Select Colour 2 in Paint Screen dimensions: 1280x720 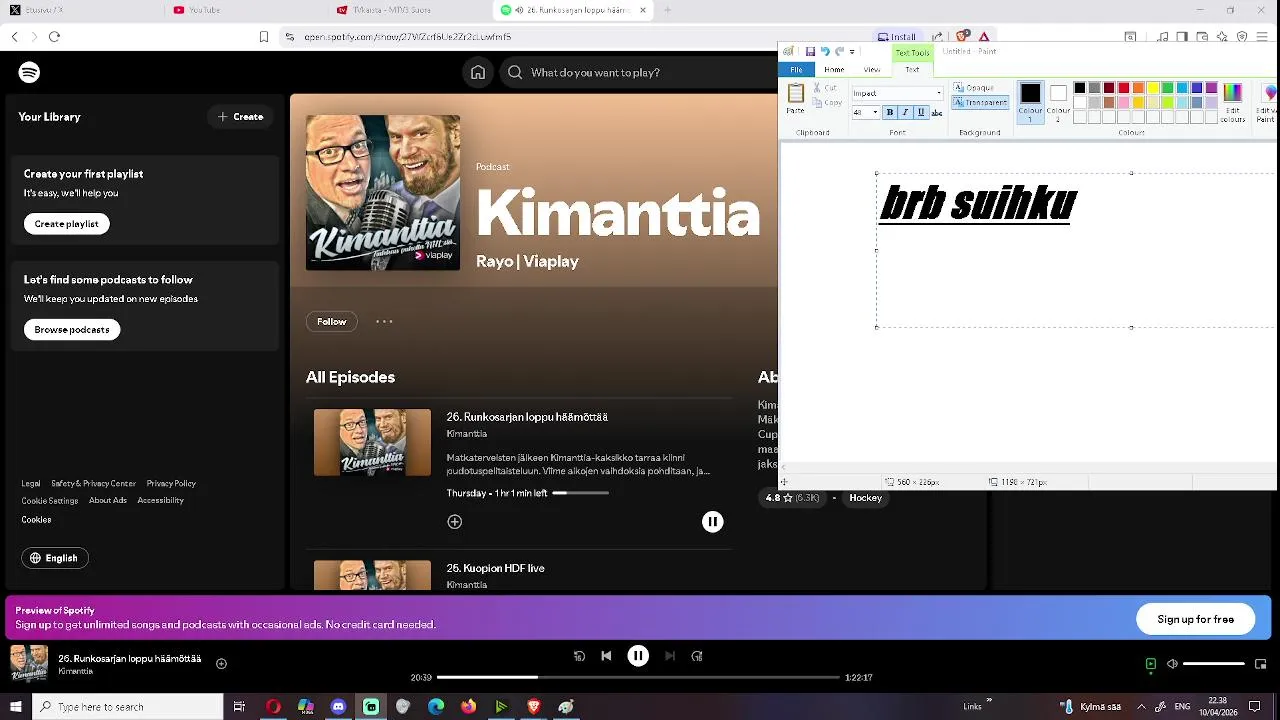(x=1058, y=102)
